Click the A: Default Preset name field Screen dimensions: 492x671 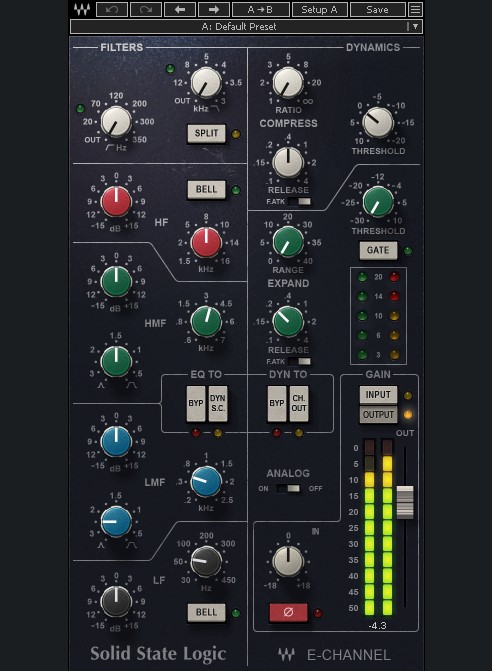tap(239, 27)
